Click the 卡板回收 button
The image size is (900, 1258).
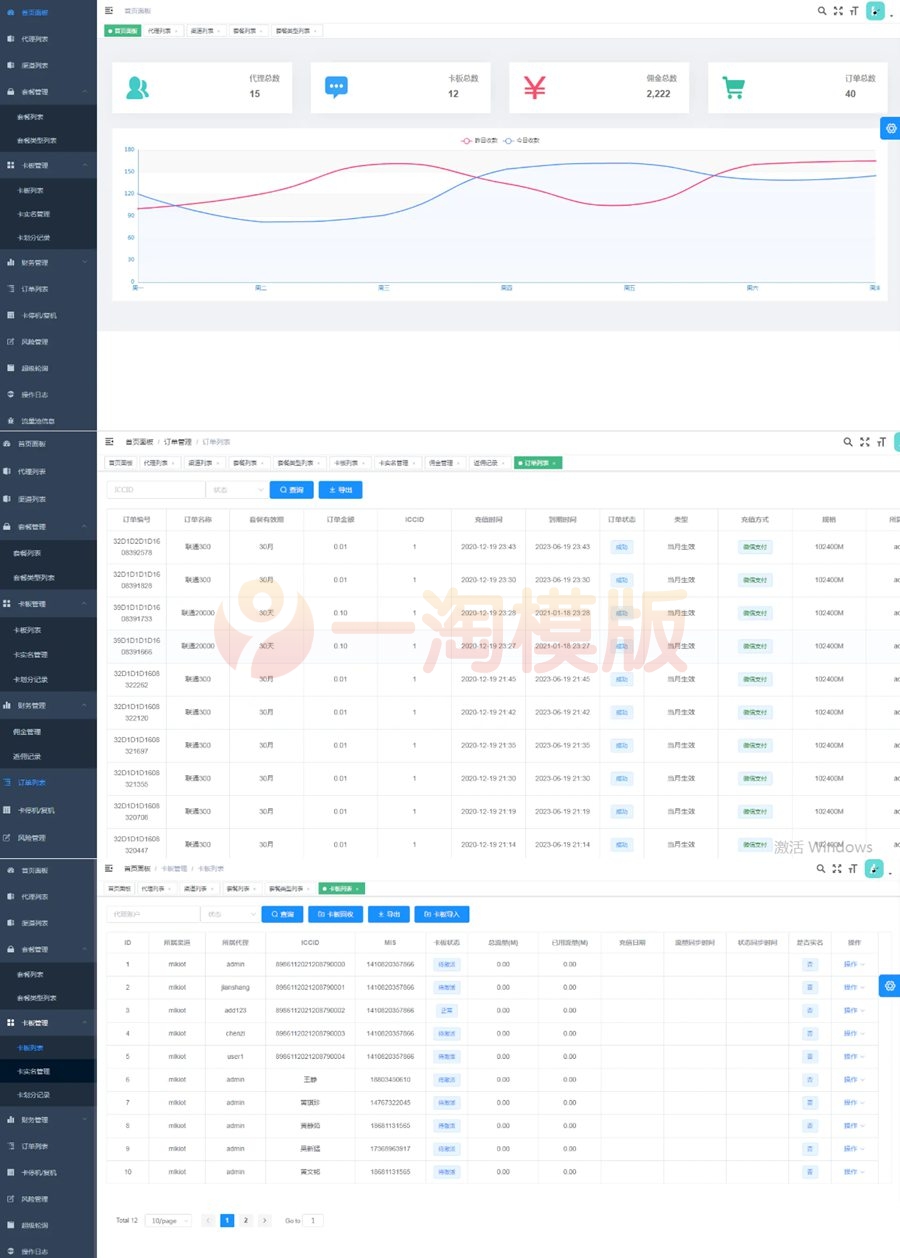pyautogui.click(x=335, y=914)
